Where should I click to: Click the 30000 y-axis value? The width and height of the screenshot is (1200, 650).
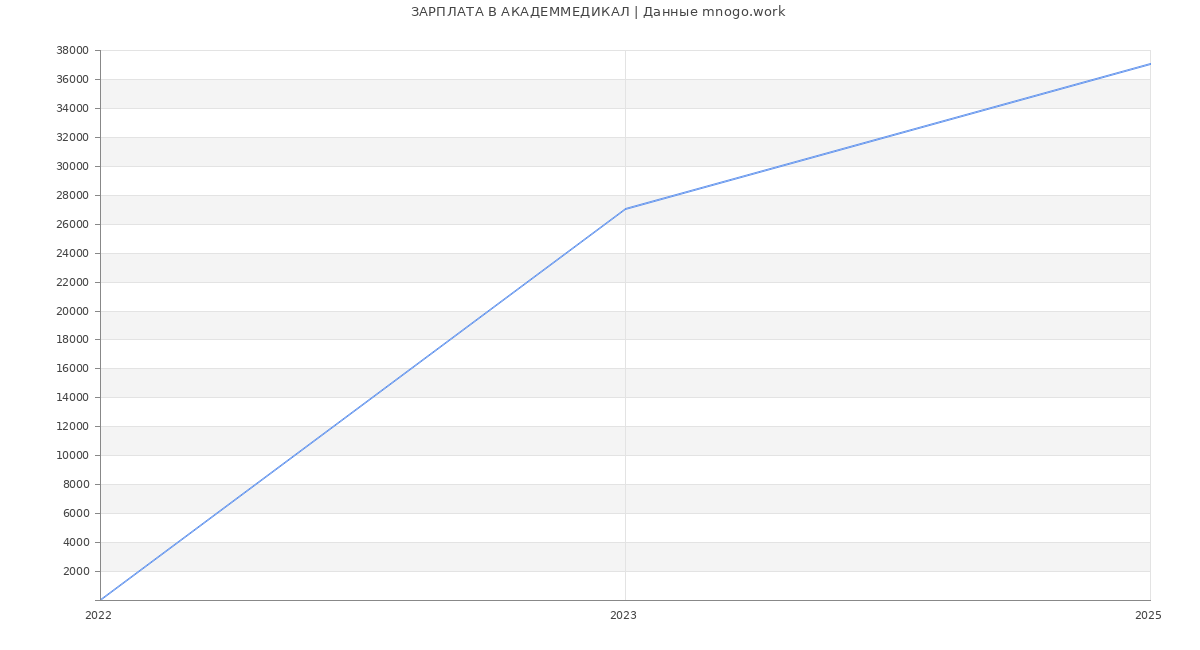point(72,167)
